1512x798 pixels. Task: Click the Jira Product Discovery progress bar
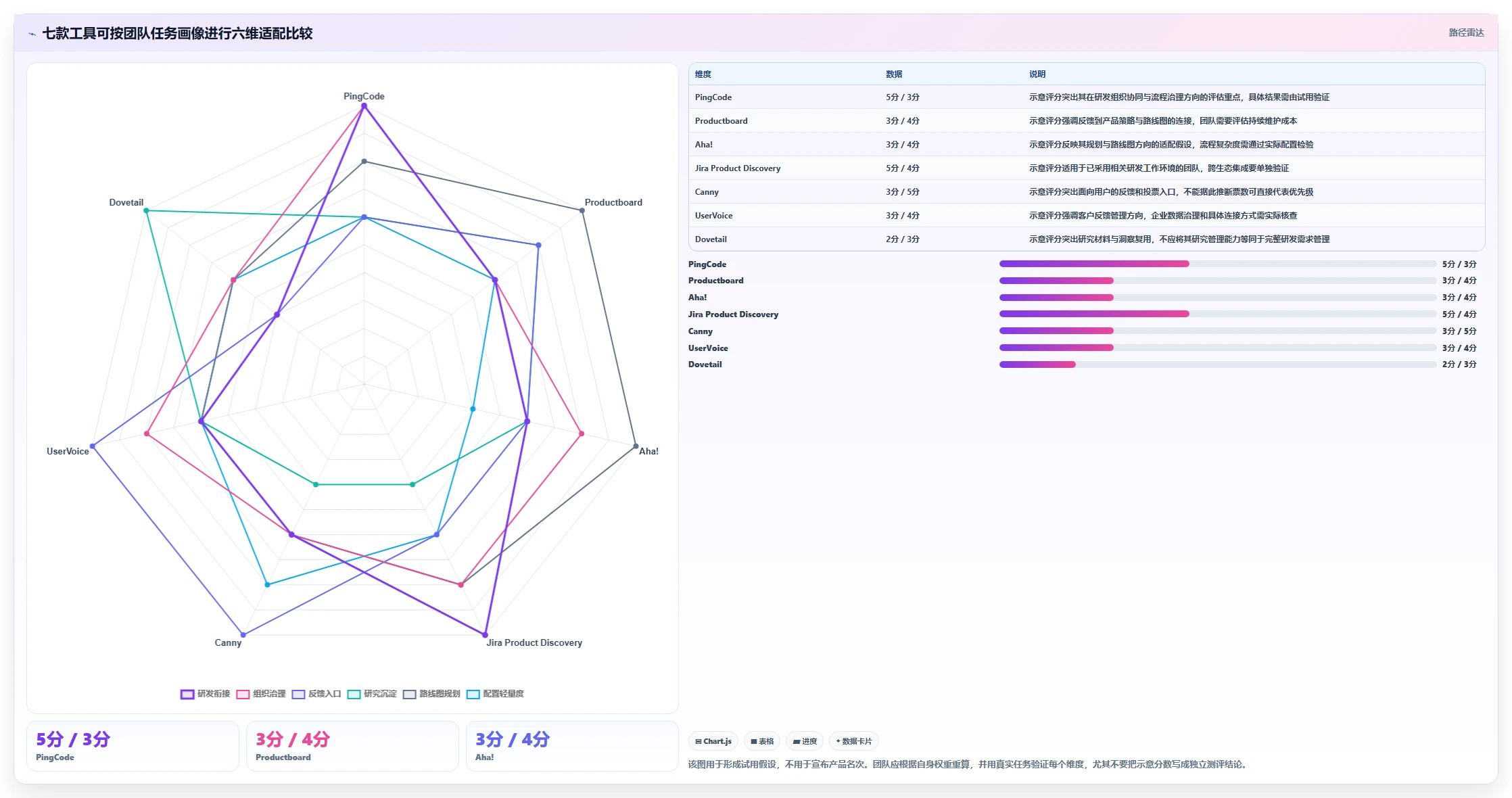[x=1218, y=314]
